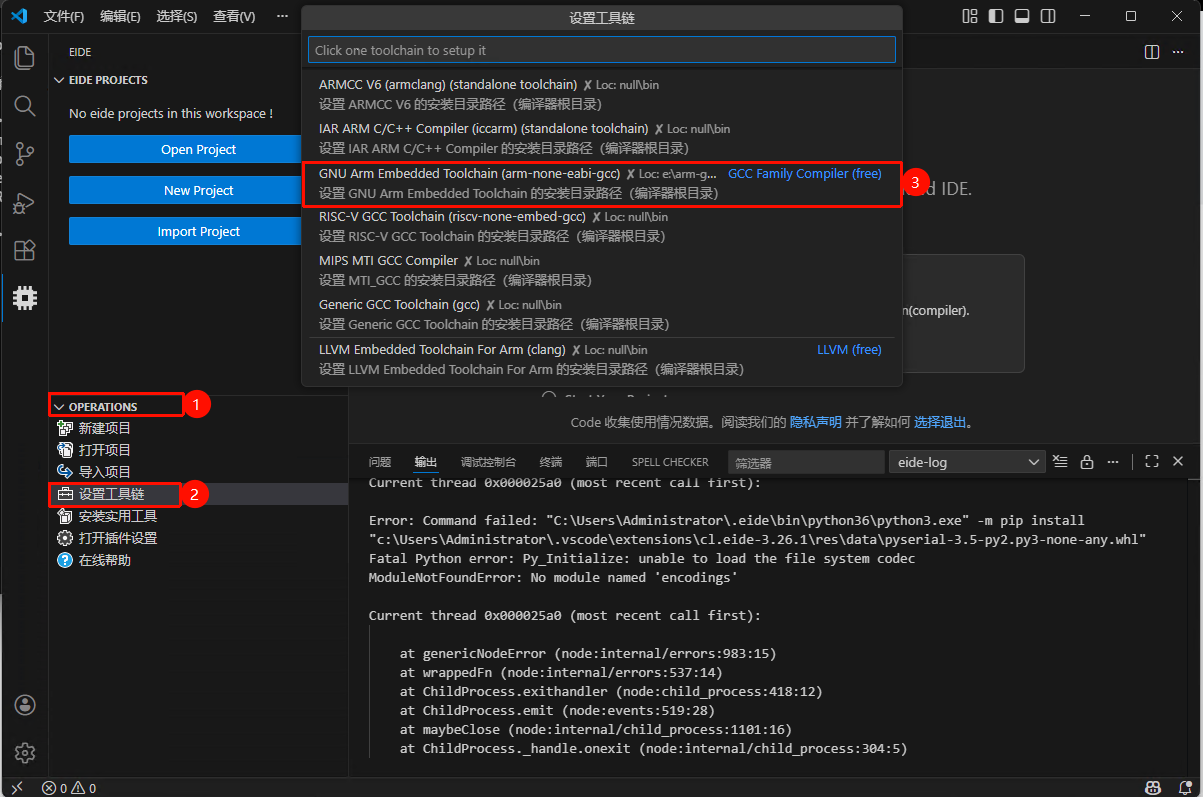Toggle output auto-scroll lock icon
Image resolution: width=1203 pixels, height=797 pixels.
[1087, 462]
